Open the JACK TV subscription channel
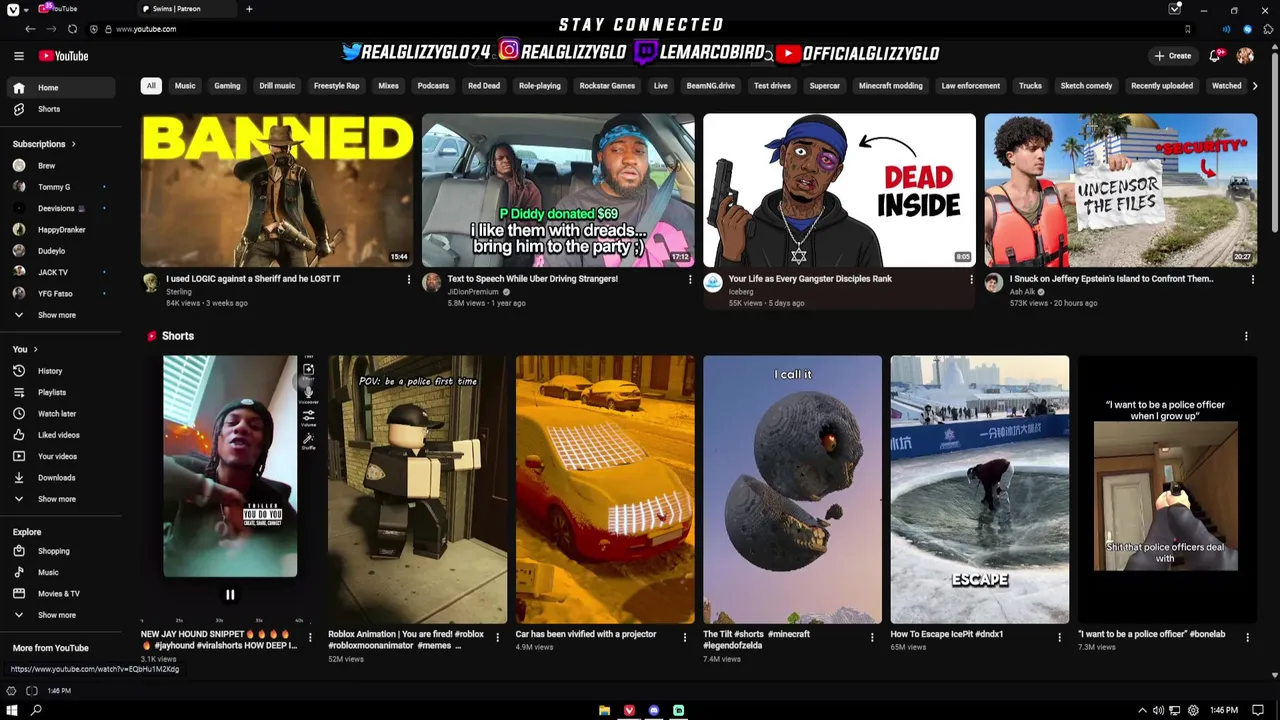This screenshot has width=1280, height=720. (61, 272)
